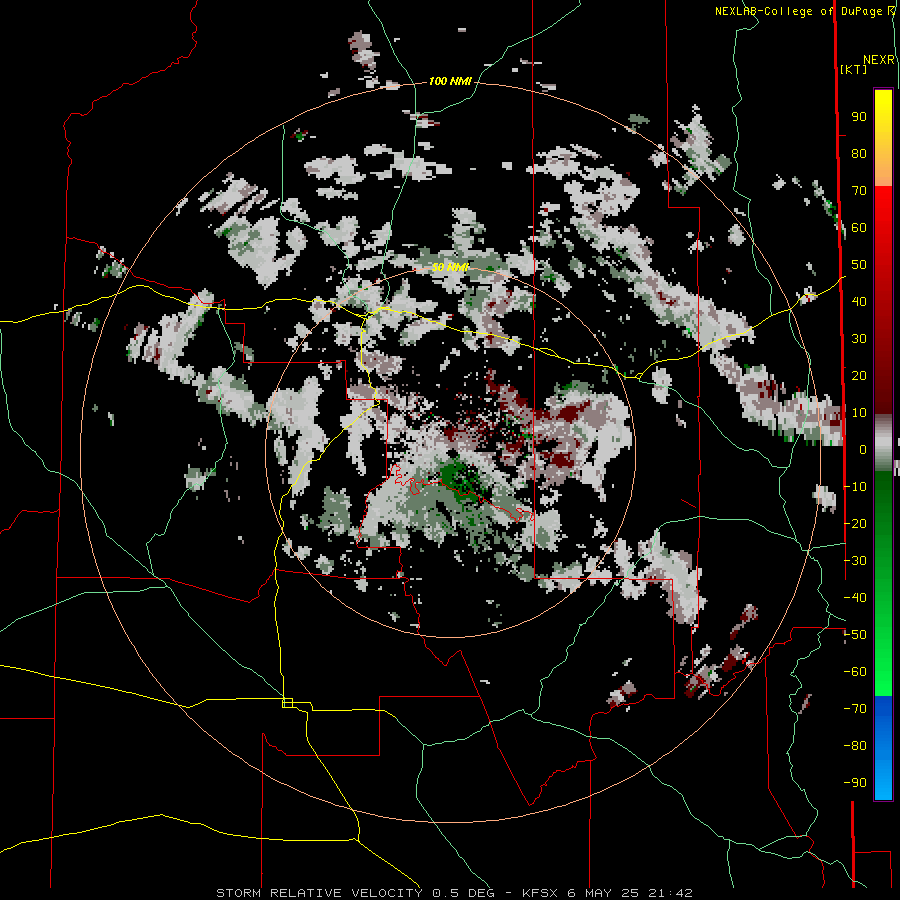Pick the light blue segment near -90
The width and height of the screenshot is (900, 900).
(883, 781)
